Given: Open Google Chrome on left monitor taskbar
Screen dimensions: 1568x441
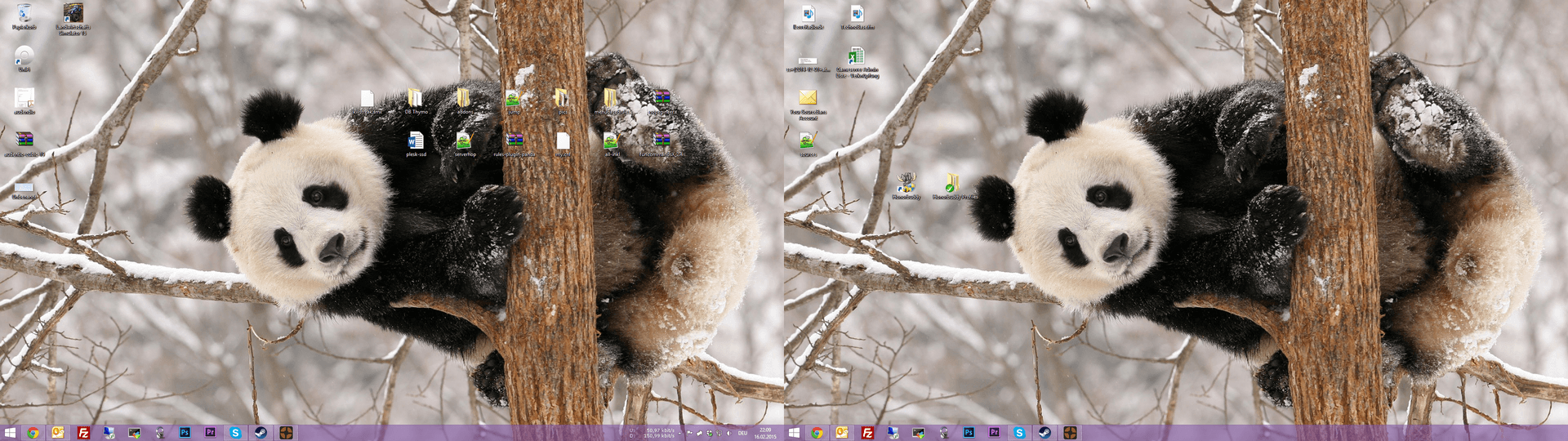Looking at the screenshot, I should [x=33, y=433].
